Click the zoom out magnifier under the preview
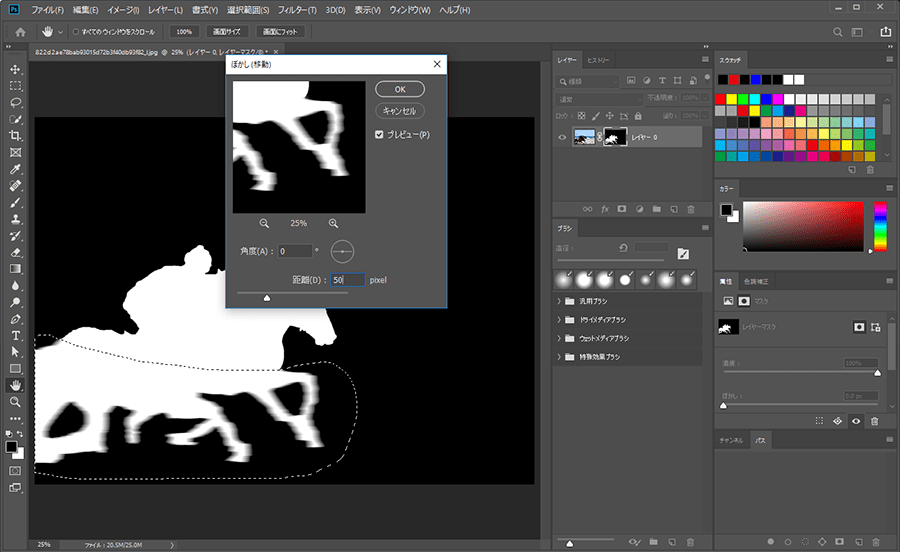The width and height of the screenshot is (900, 552). [264, 223]
